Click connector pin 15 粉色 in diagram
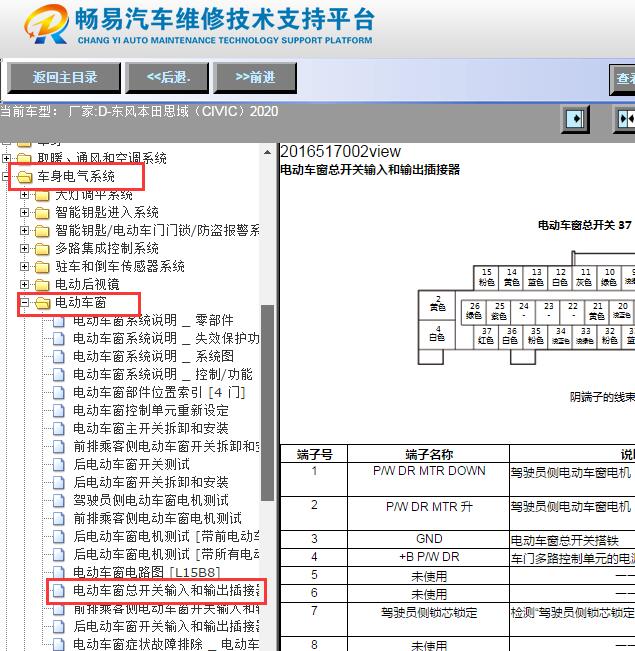 pos(486,277)
